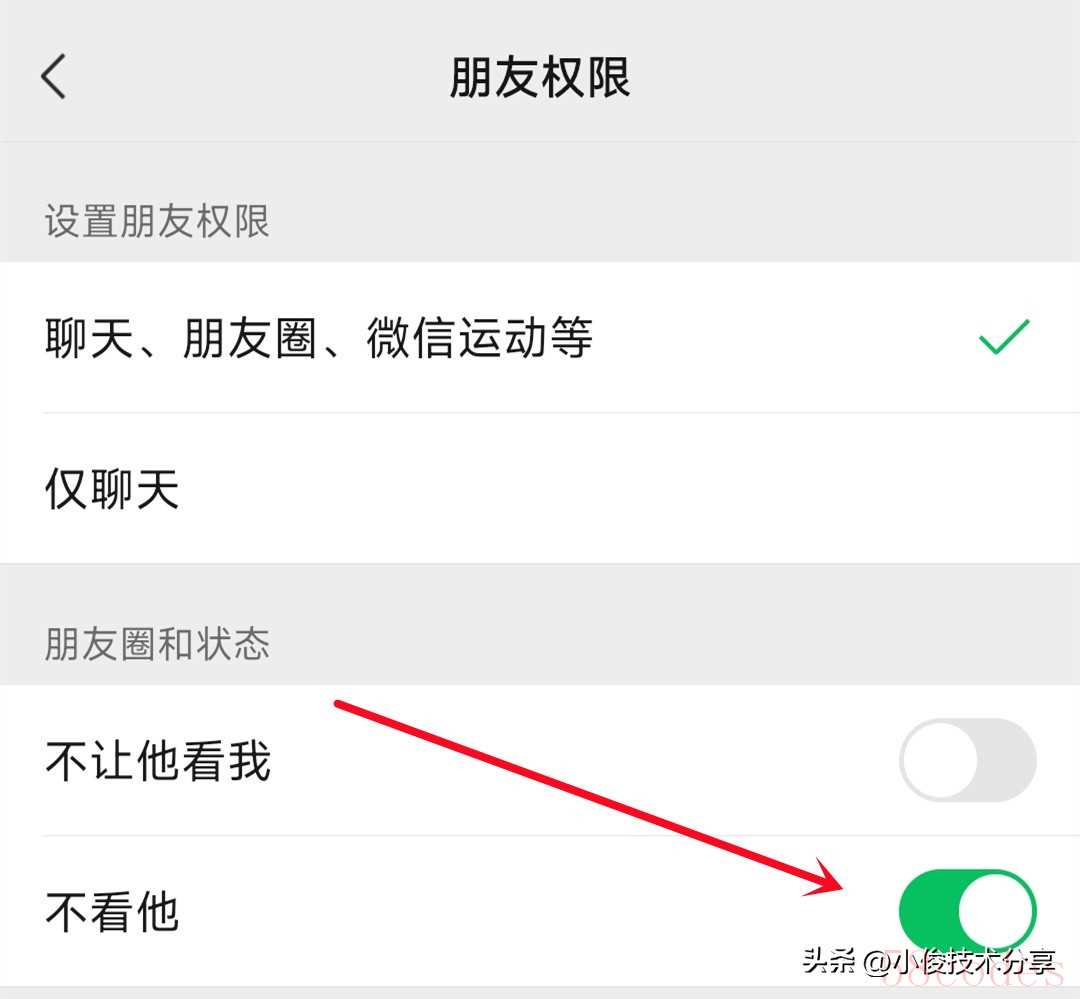1080x999 pixels.
Task: Go back using the left chevron arrow
Action: pyautogui.click(x=54, y=76)
